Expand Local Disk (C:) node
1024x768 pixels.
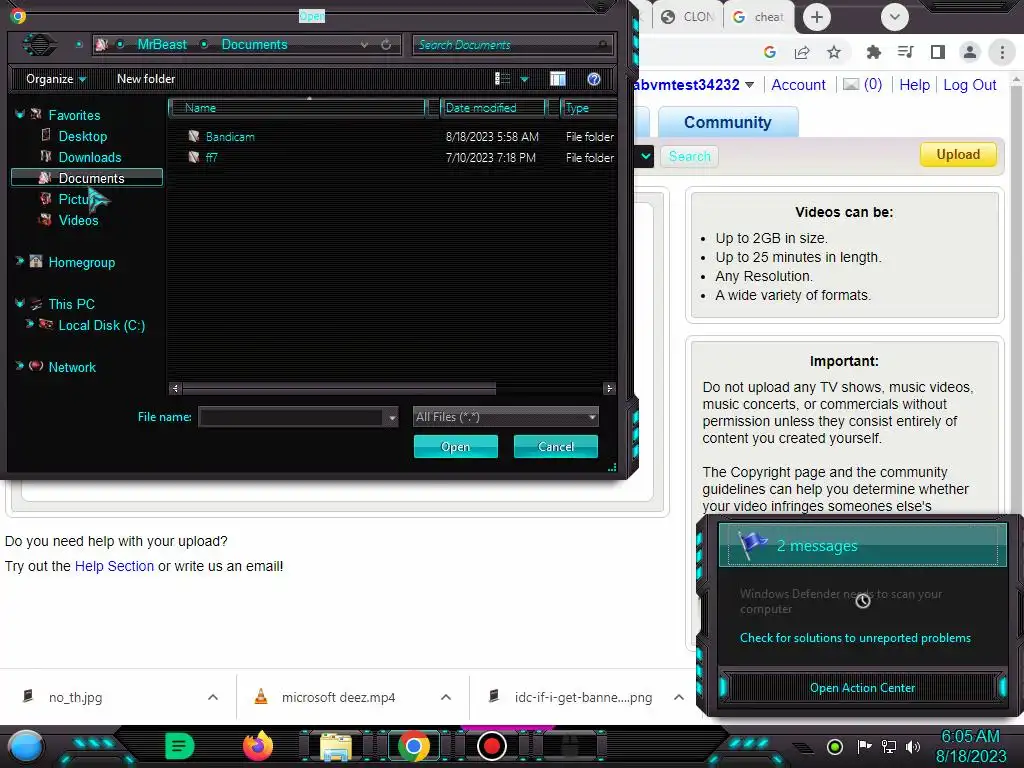[x=29, y=324]
